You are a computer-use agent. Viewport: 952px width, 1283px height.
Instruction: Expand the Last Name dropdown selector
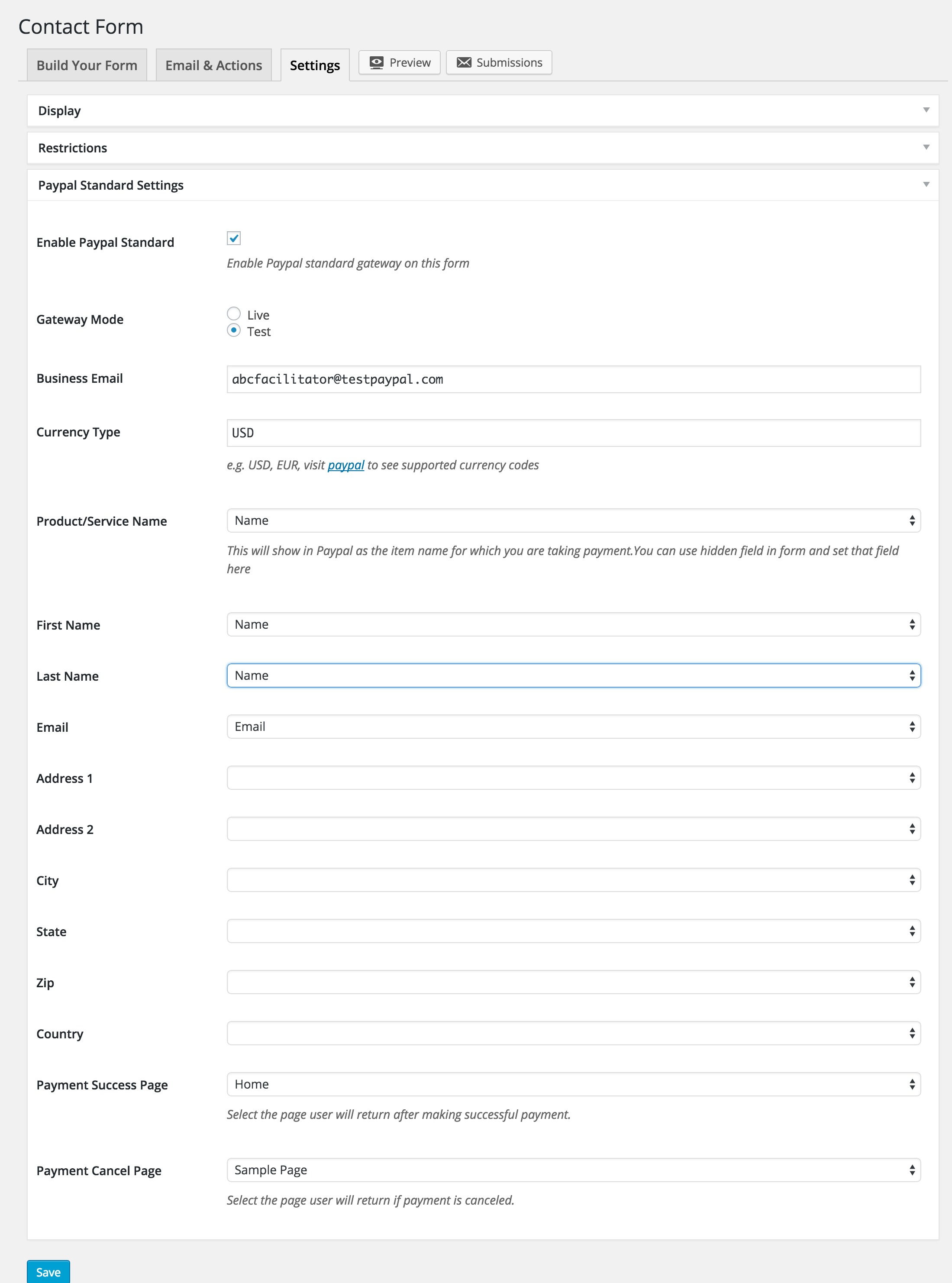(x=573, y=675)
